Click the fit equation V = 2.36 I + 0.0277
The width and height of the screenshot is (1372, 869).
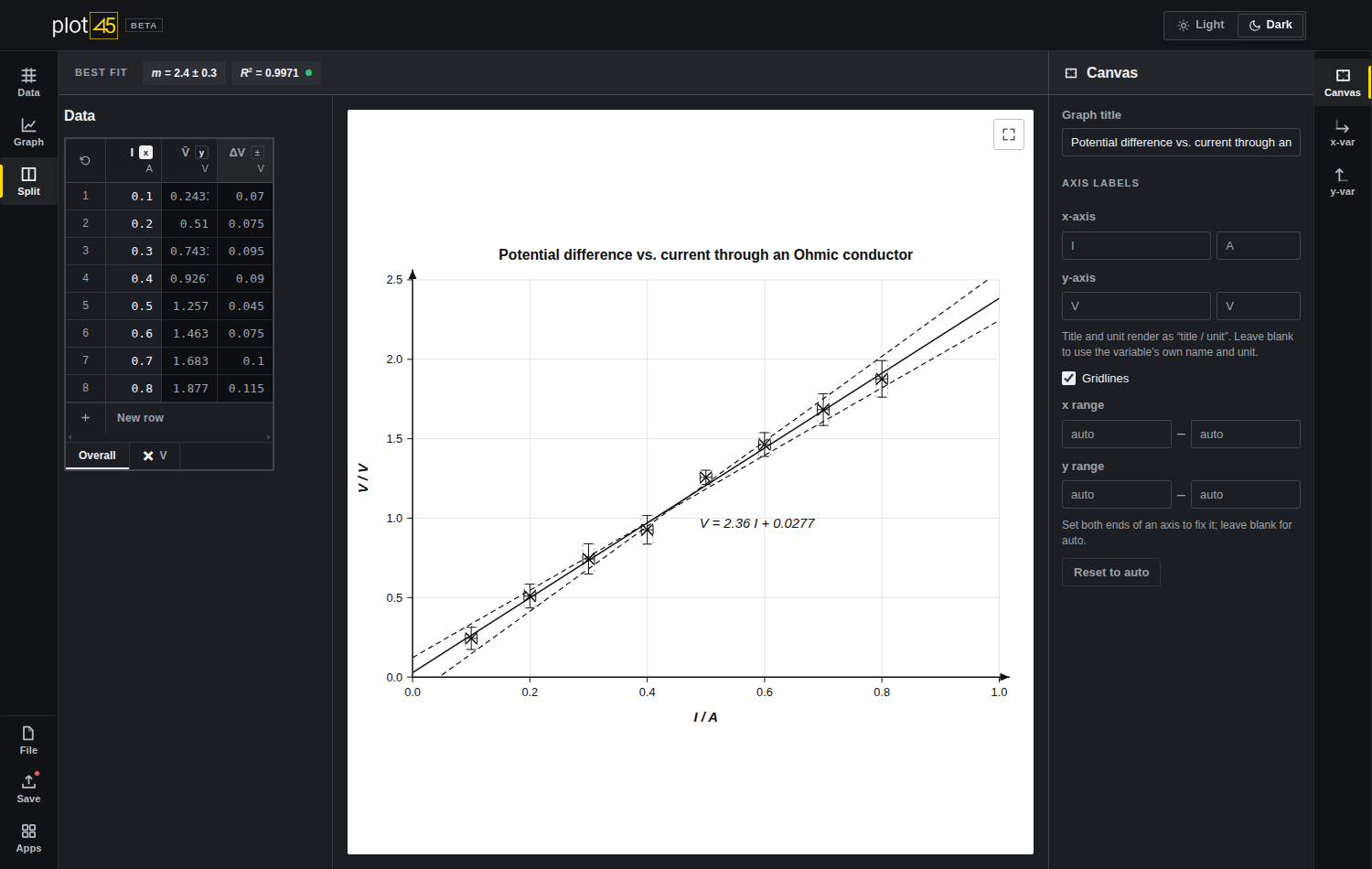[x=756, y=523]
